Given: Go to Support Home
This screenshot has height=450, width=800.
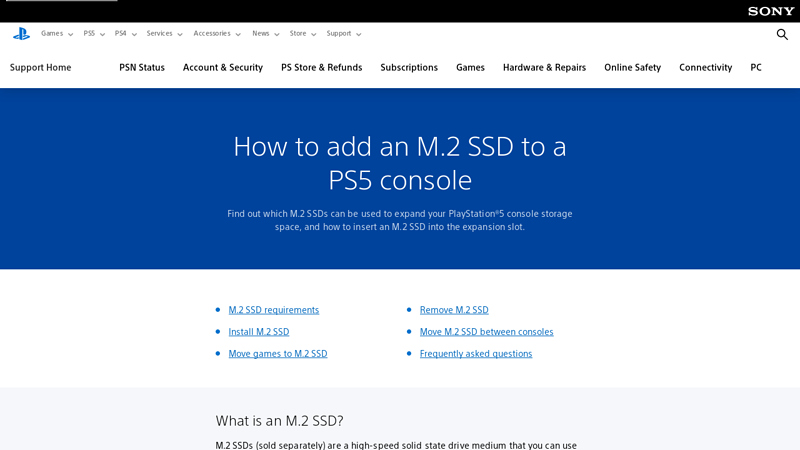Looking at the screenshot, I should 40,67.
